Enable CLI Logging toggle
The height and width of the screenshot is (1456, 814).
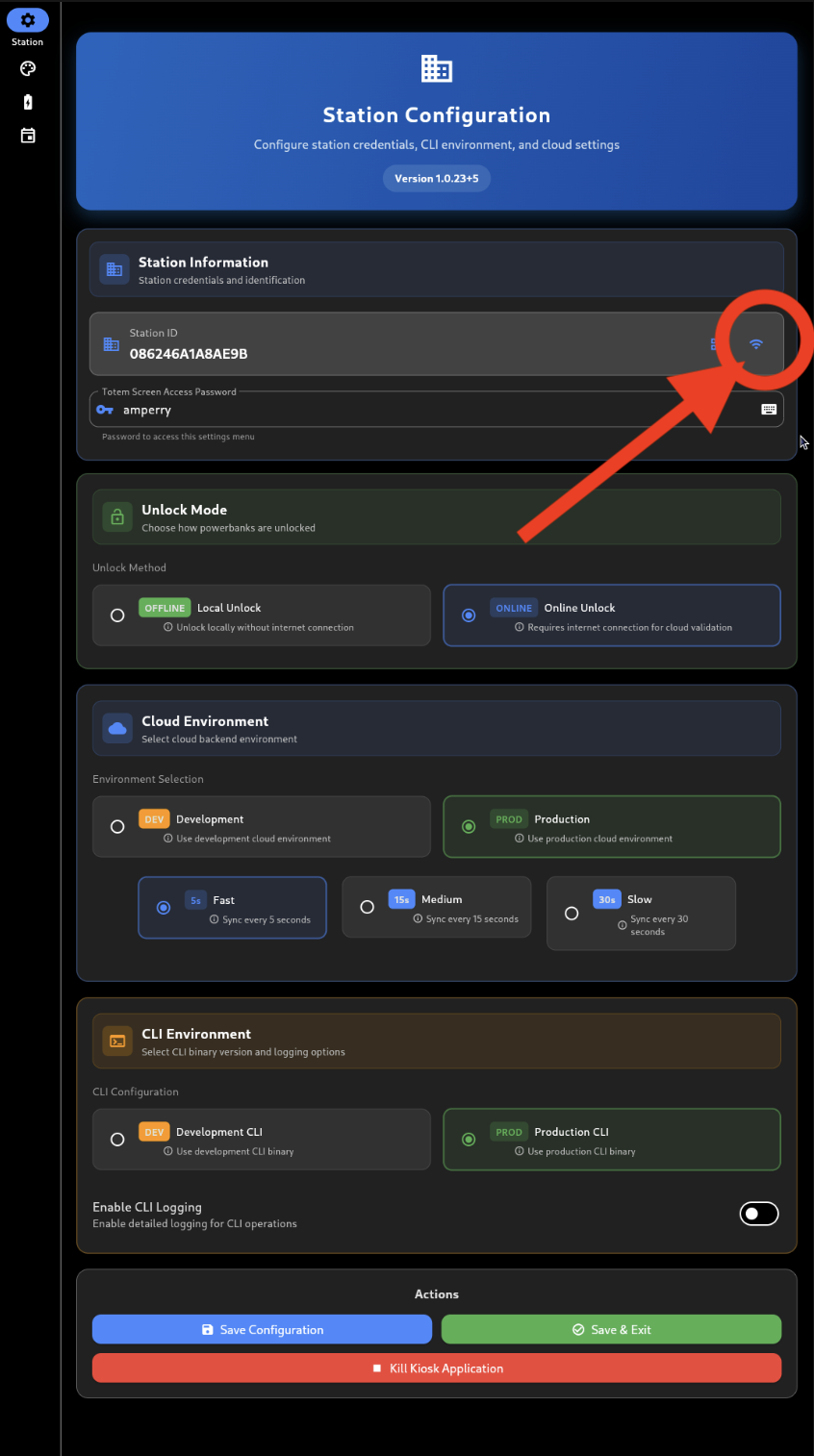[759, 1213]
